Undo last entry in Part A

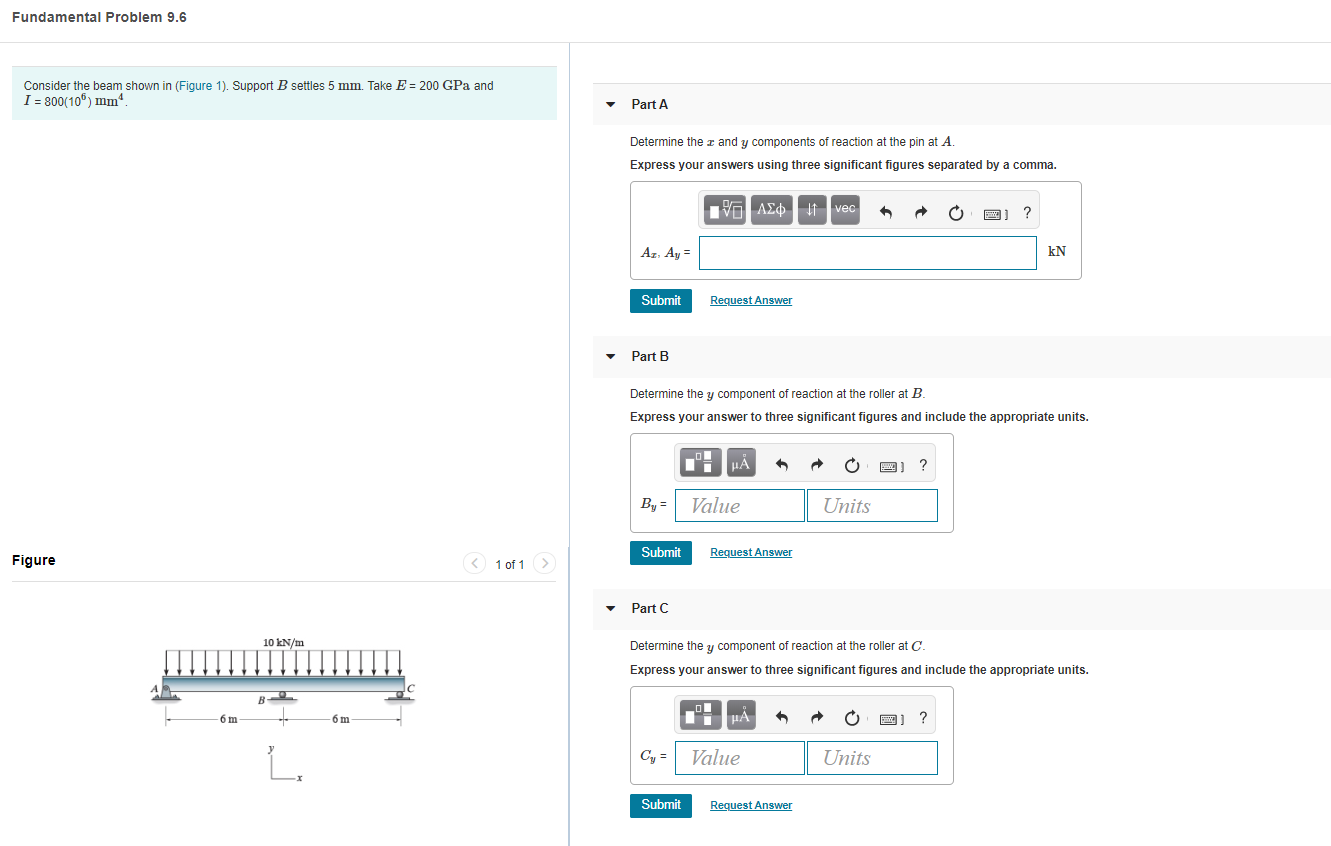(885, 212)
